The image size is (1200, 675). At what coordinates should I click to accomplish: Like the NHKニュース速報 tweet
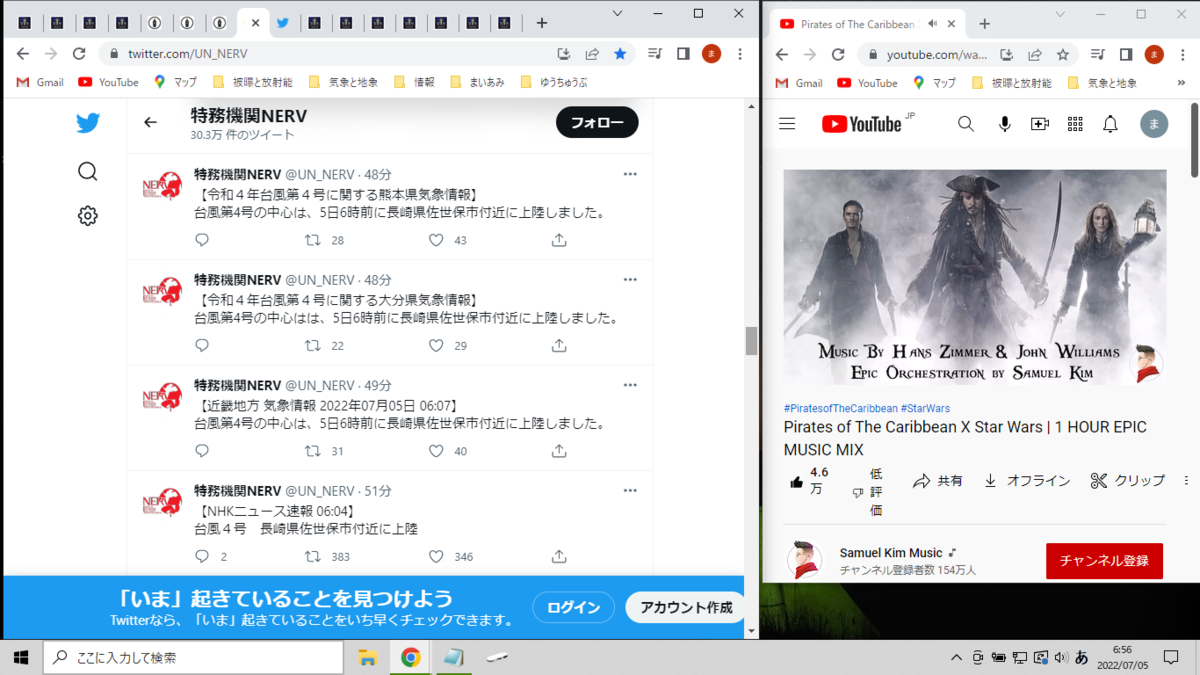[x=436, y=556]
